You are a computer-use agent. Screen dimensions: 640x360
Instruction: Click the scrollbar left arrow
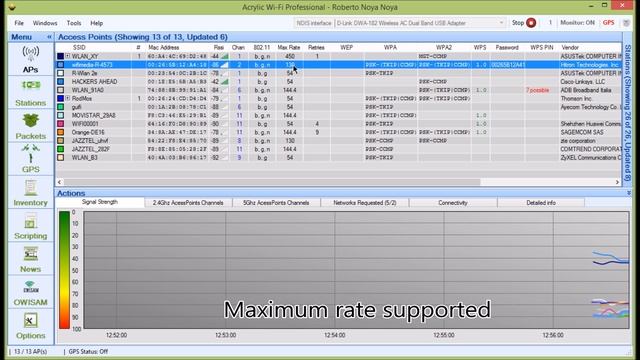(60, 182)
